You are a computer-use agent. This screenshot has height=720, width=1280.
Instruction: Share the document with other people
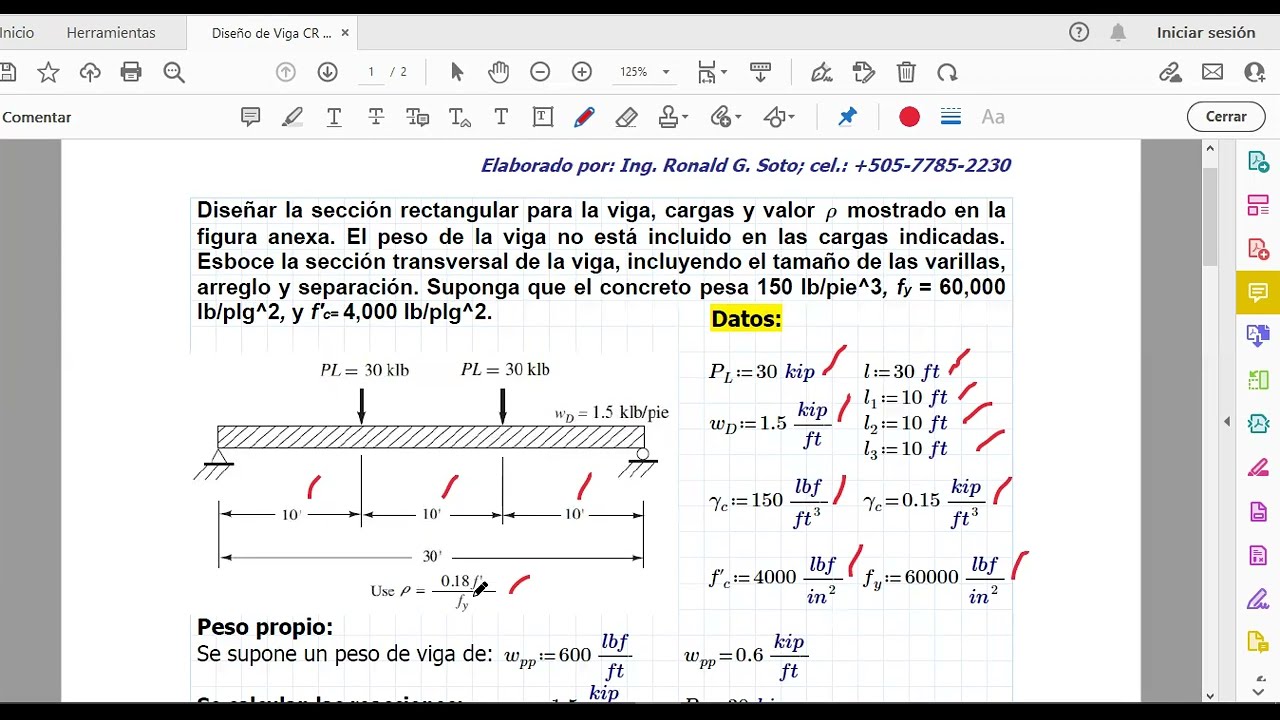tap(1255, 72)
